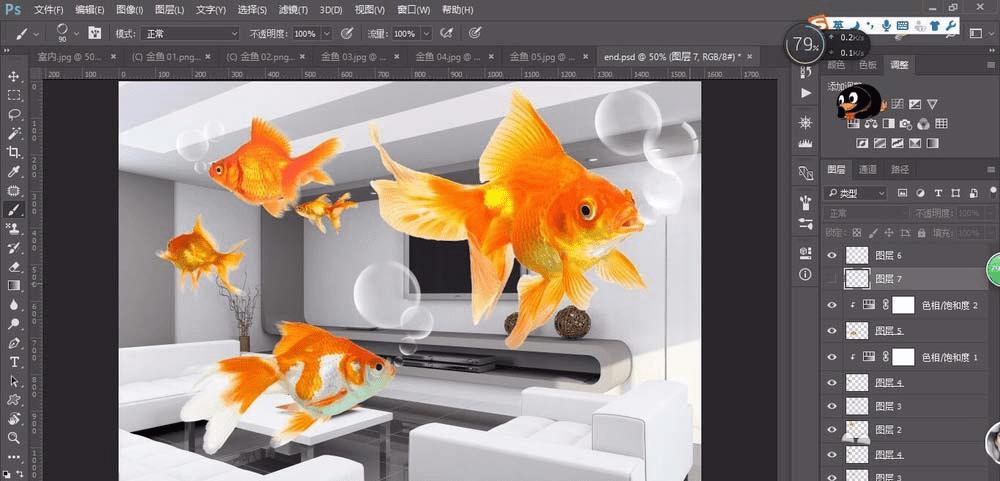Select the Horizontal Type tool

pyautogui.click(x=14, y=362)
